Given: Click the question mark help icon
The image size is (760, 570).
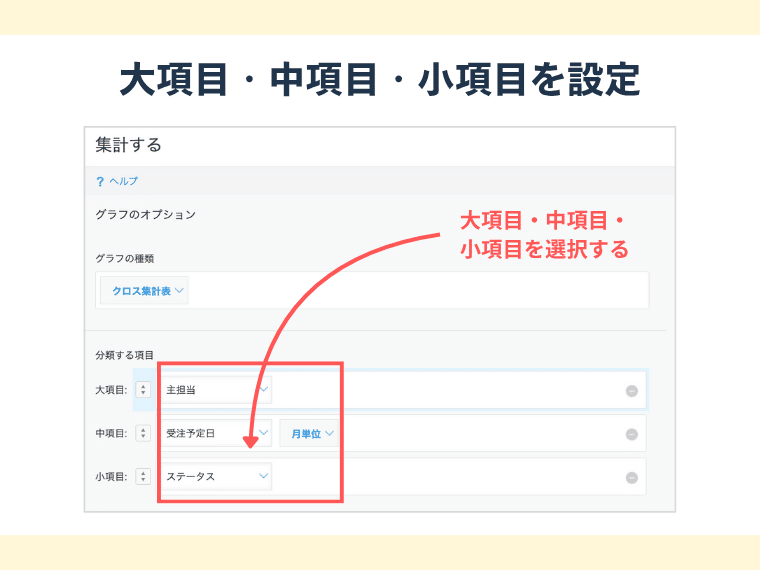Looking at the screenshot, I should (x=100, y=182).
